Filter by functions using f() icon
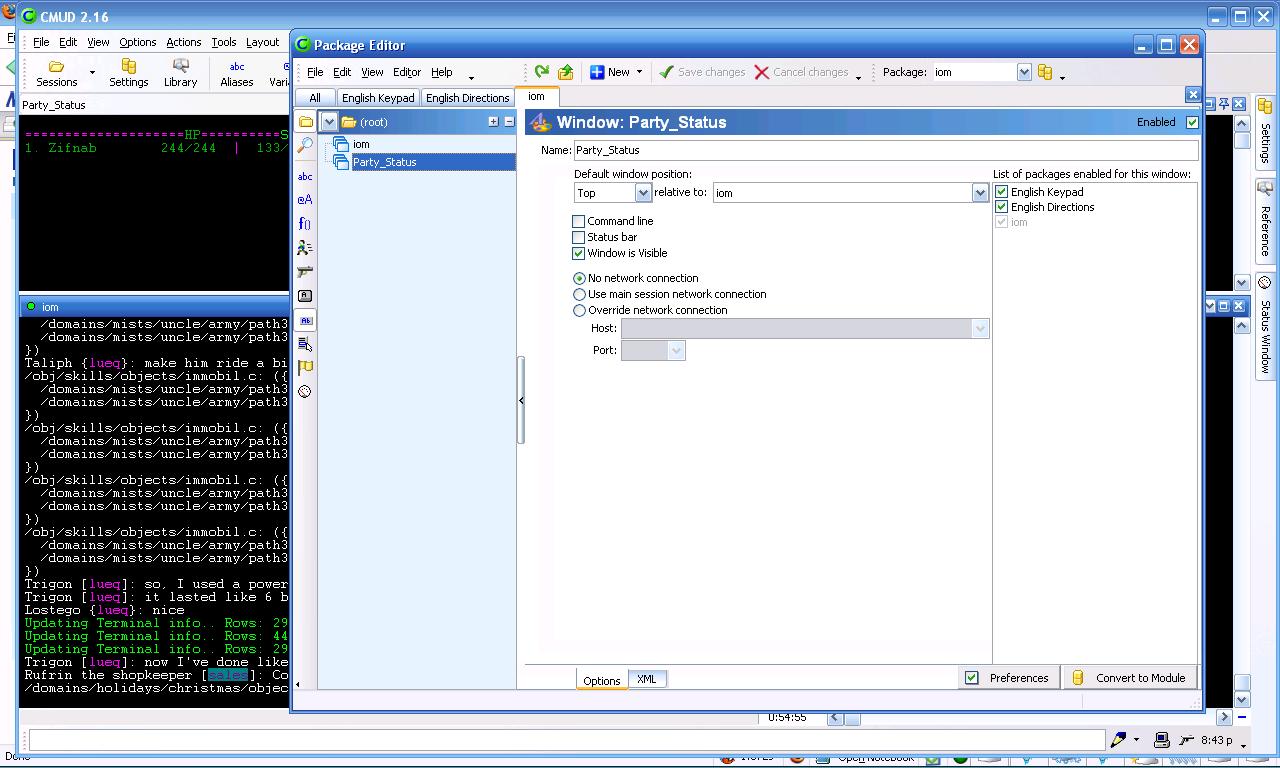 (x=305, y=223)
